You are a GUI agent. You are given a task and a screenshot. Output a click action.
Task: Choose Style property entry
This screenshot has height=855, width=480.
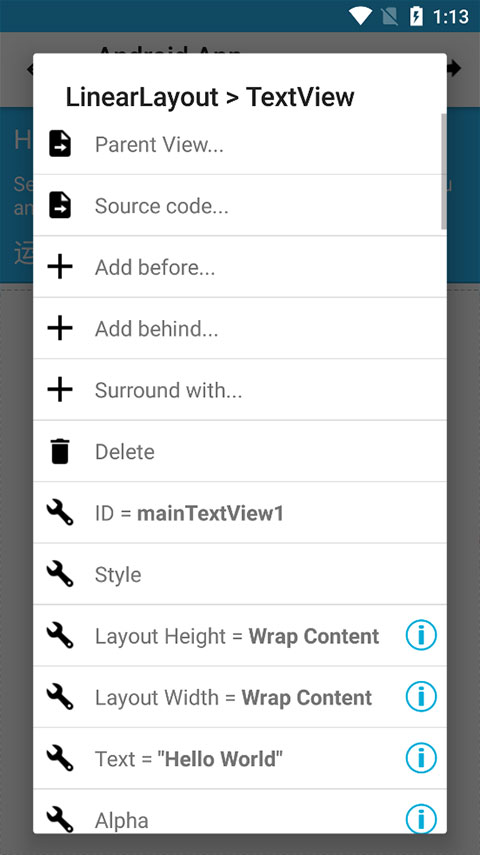240,574
